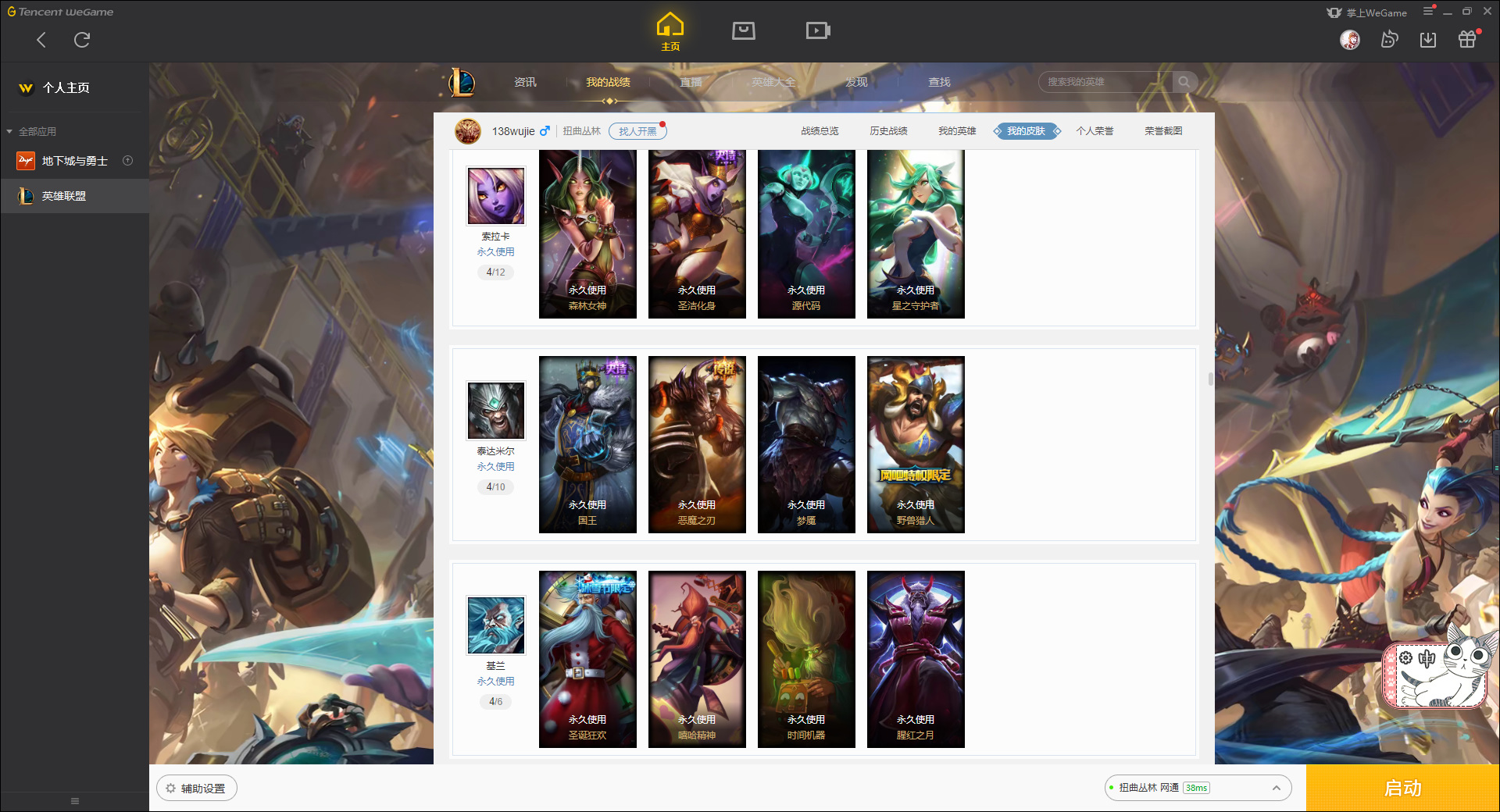This screenshot has width=1500, height=812.
Task: Open the 恶魔之刃 skin card
Action: click(x=697, y=445)
